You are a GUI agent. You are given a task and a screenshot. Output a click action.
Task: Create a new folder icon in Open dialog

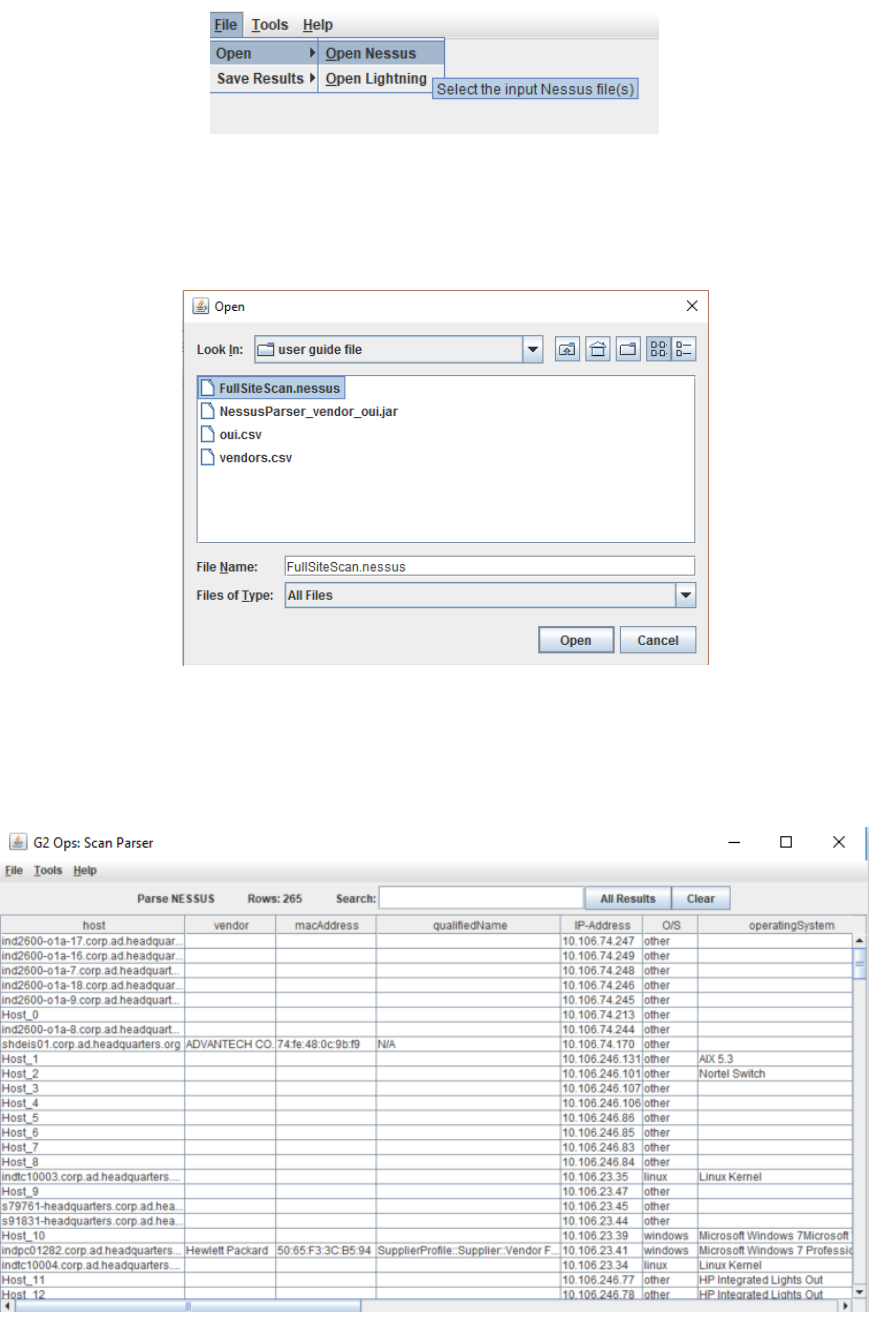pyautogui.click(x=628, y=350)
